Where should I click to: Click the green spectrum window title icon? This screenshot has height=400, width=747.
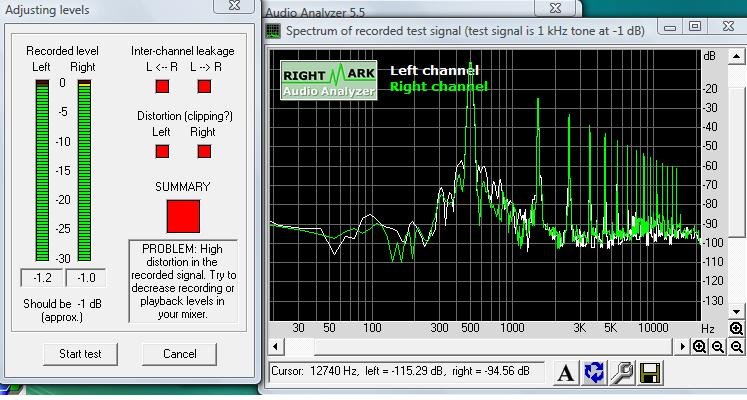click(273, 31)
